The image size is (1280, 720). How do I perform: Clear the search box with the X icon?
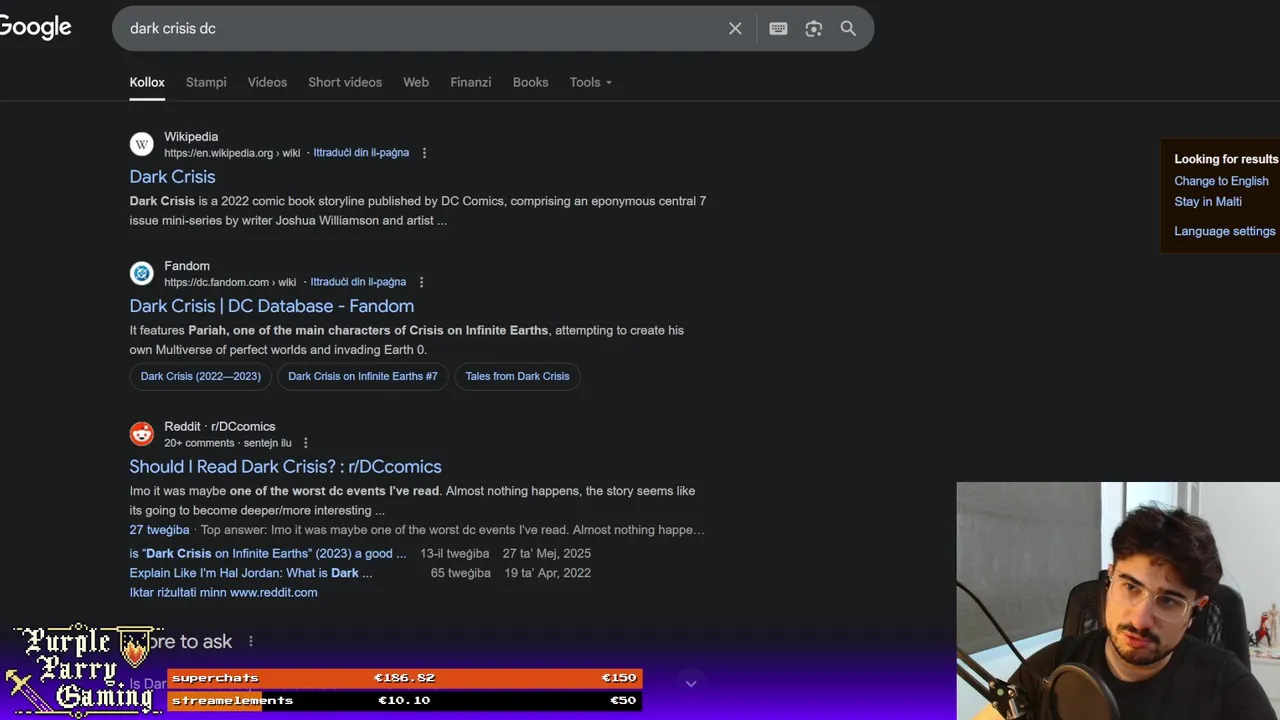735,28
